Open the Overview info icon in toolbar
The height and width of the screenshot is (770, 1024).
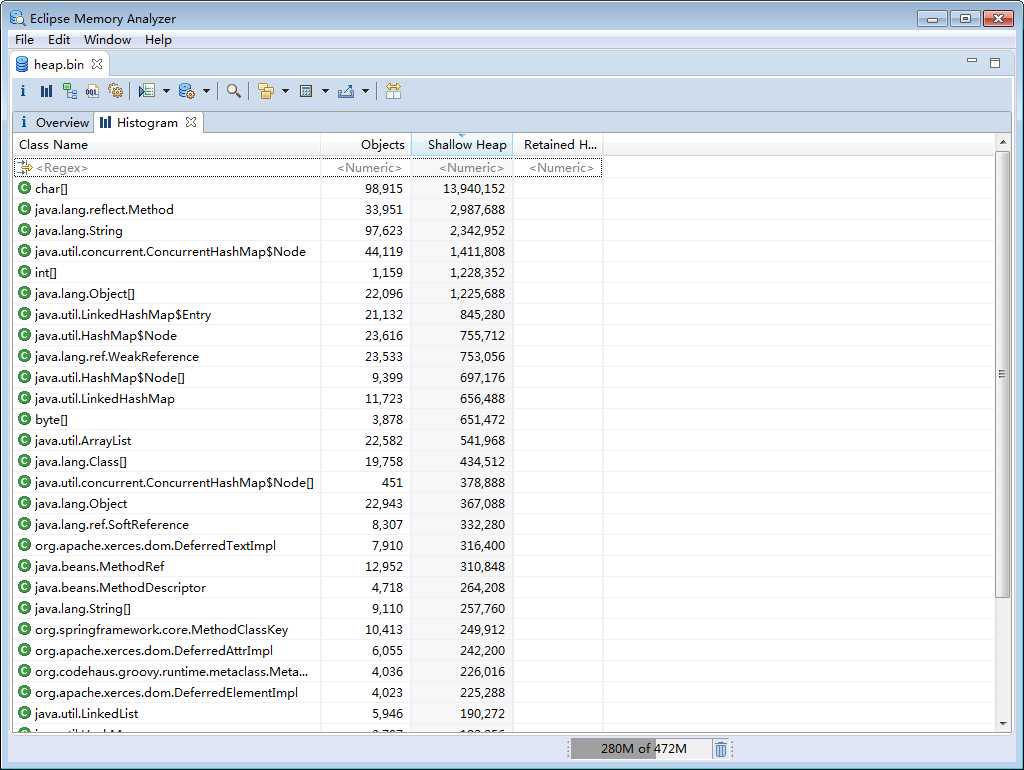pyautogui.click(x=23, y=91)
